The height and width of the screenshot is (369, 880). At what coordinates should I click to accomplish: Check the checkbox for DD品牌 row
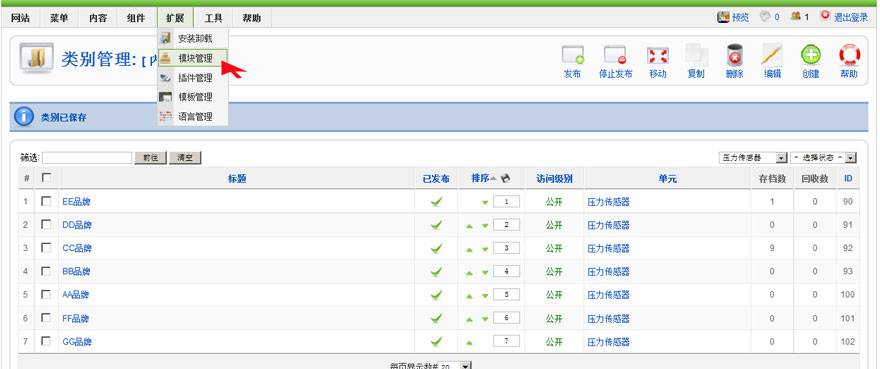click(46, 224)
